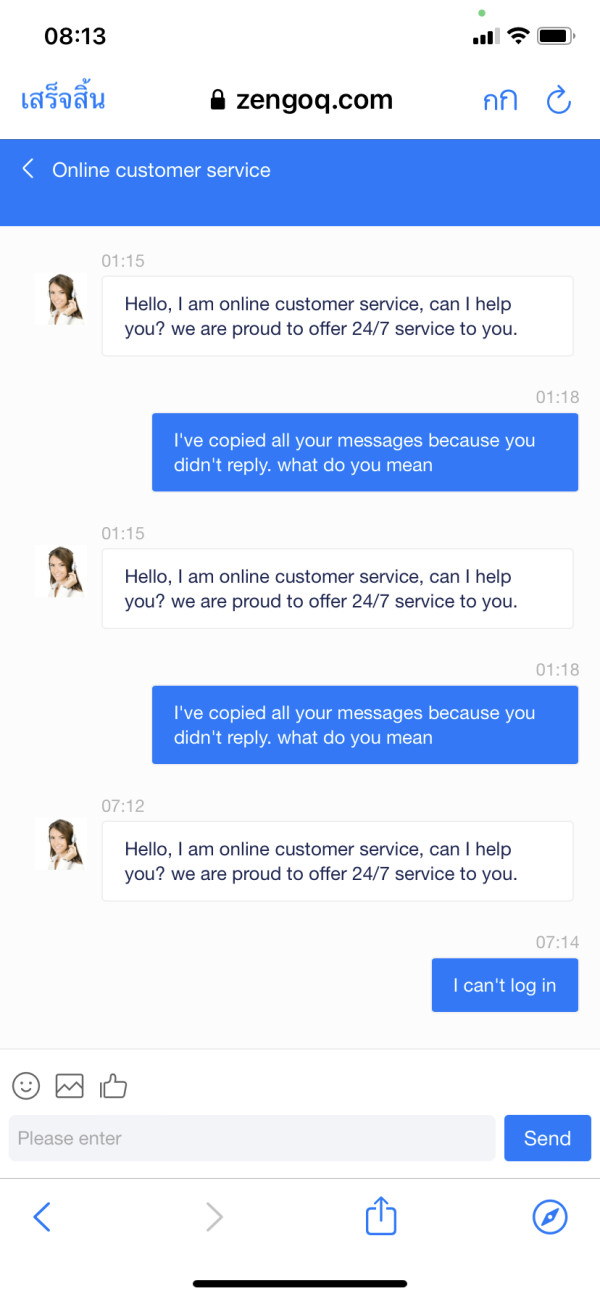
Task: Tap the image upload icon
Action: tap(70, 1085)
